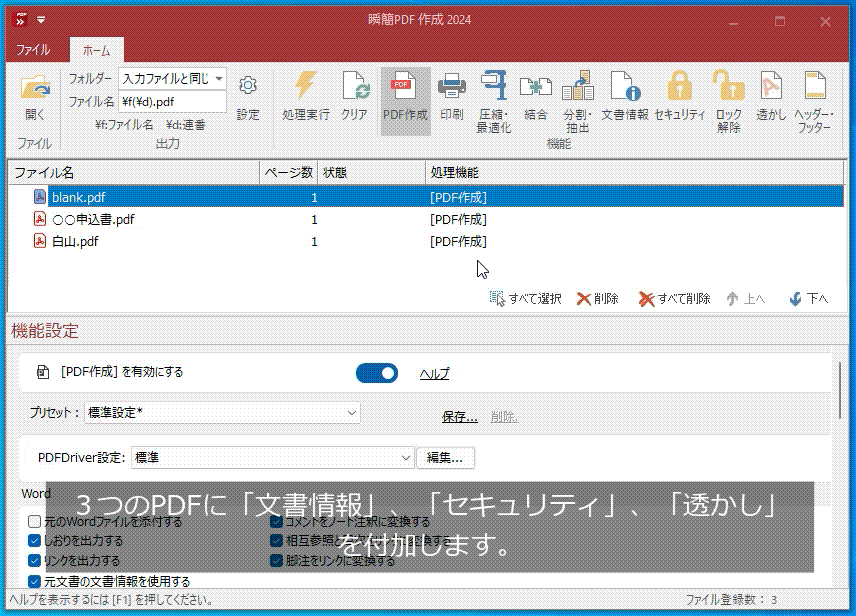The image size is (856, 616).
Task: Enable 元のWordファイルを添付する checkbox
Action: coord(32,521)
